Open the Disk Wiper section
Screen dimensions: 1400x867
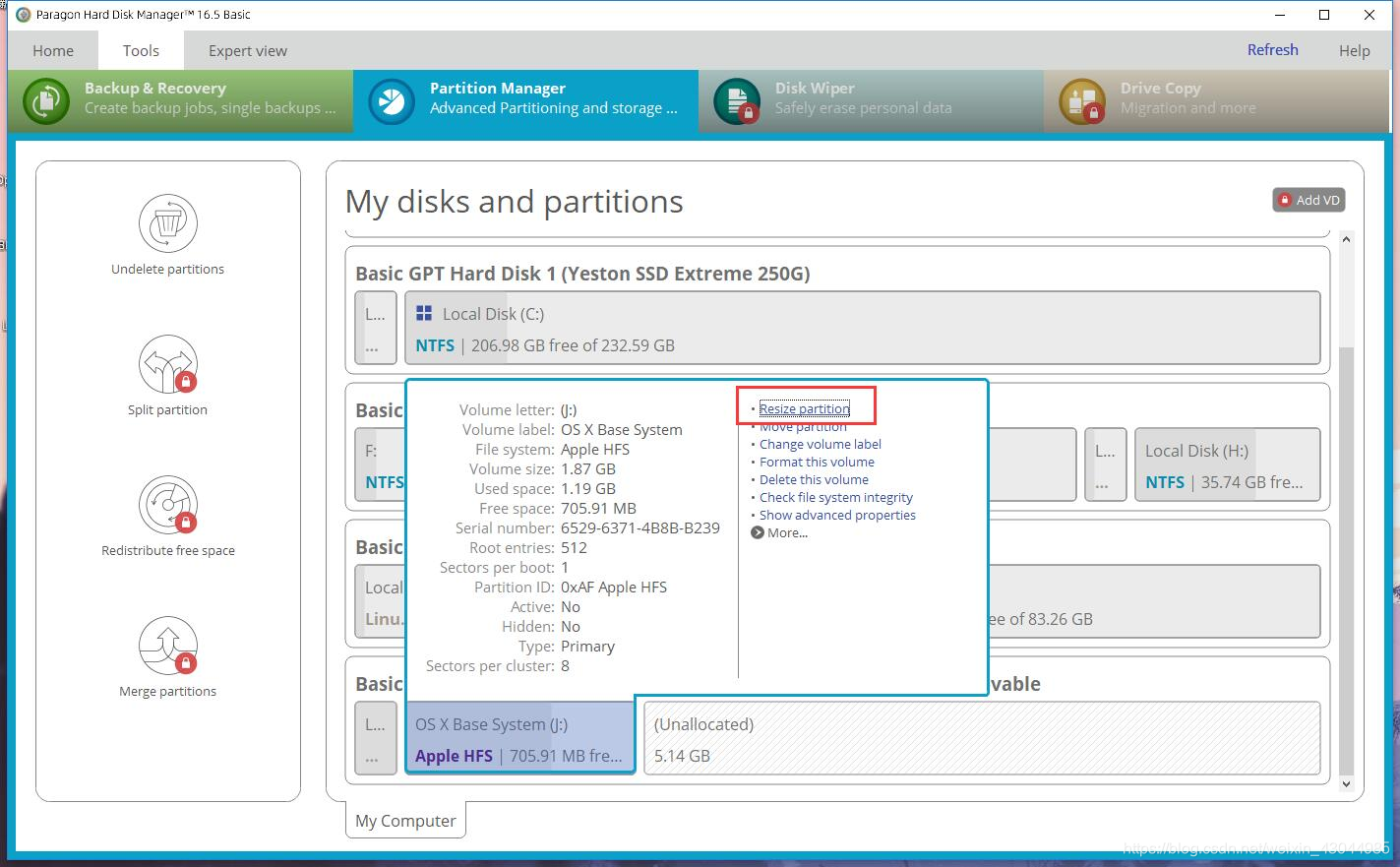[x=871, y=100]
